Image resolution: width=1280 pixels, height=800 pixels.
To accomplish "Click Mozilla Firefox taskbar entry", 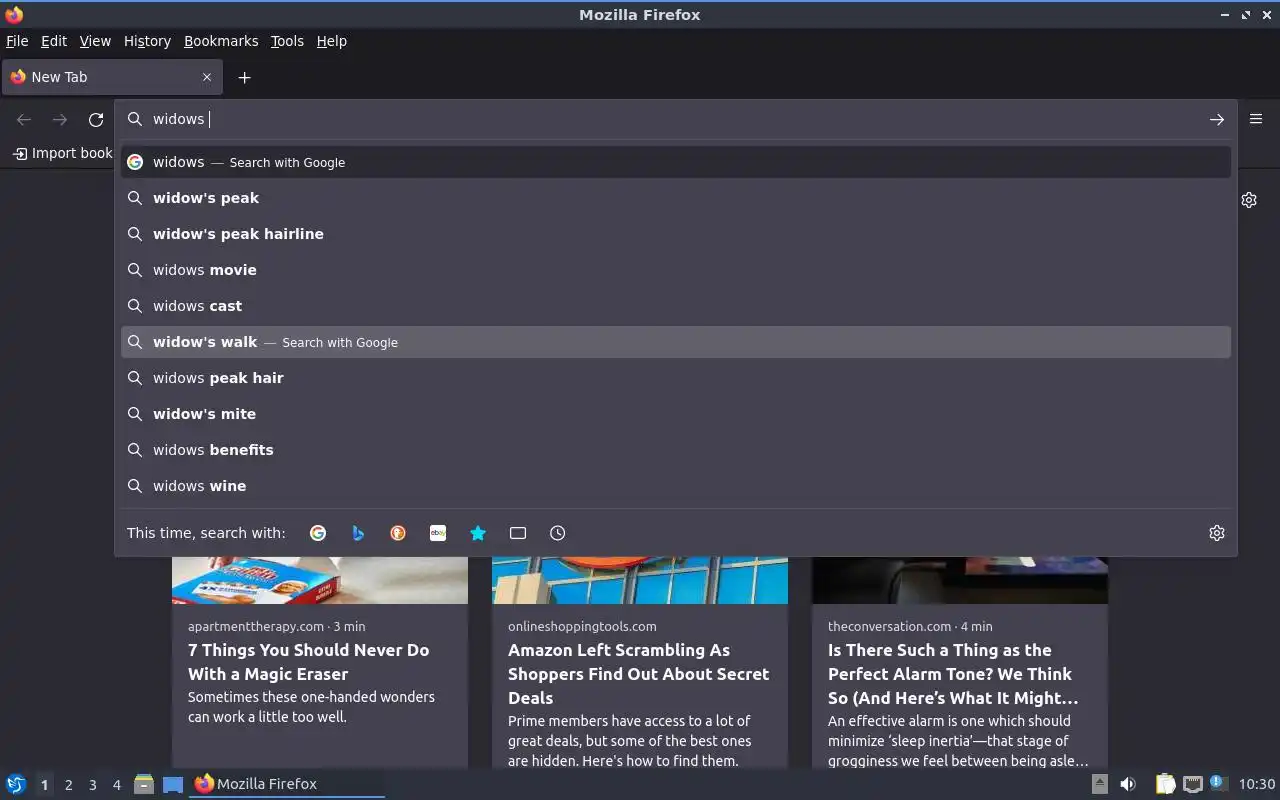I will [x=287, y=784].
